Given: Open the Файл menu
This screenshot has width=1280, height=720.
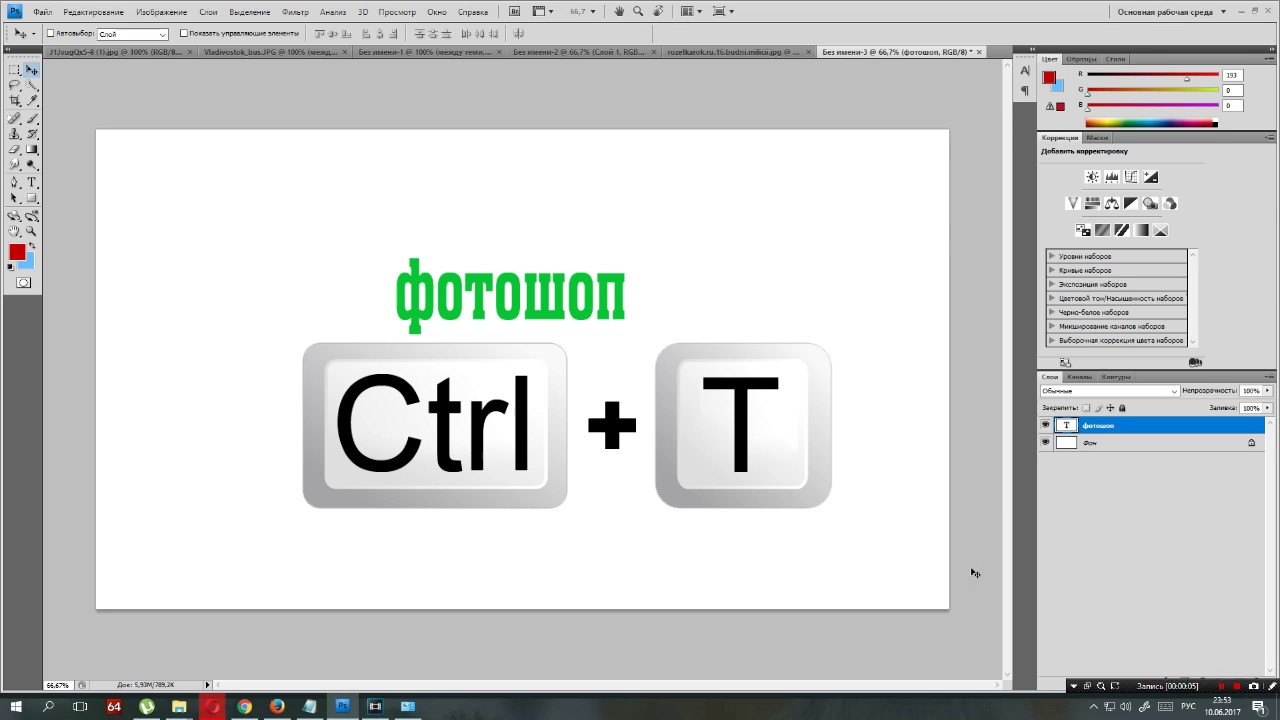Looking at the screenshot, I should [x=42, y=12].
